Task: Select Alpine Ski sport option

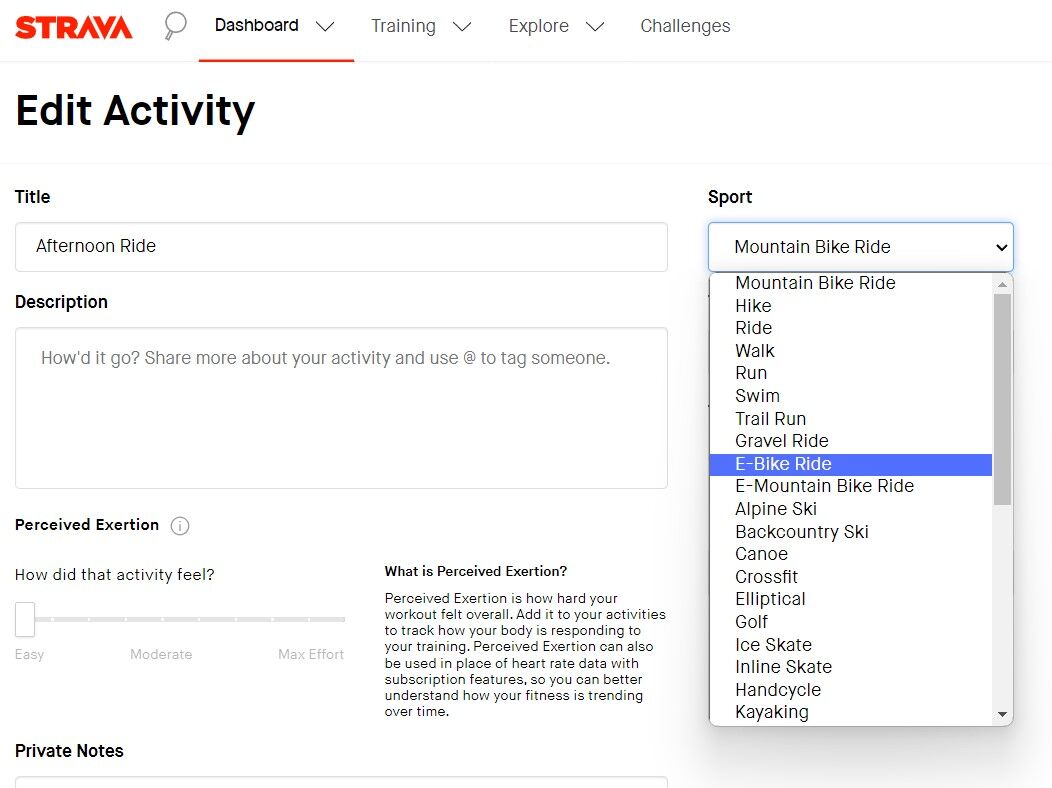Action: 775,509
